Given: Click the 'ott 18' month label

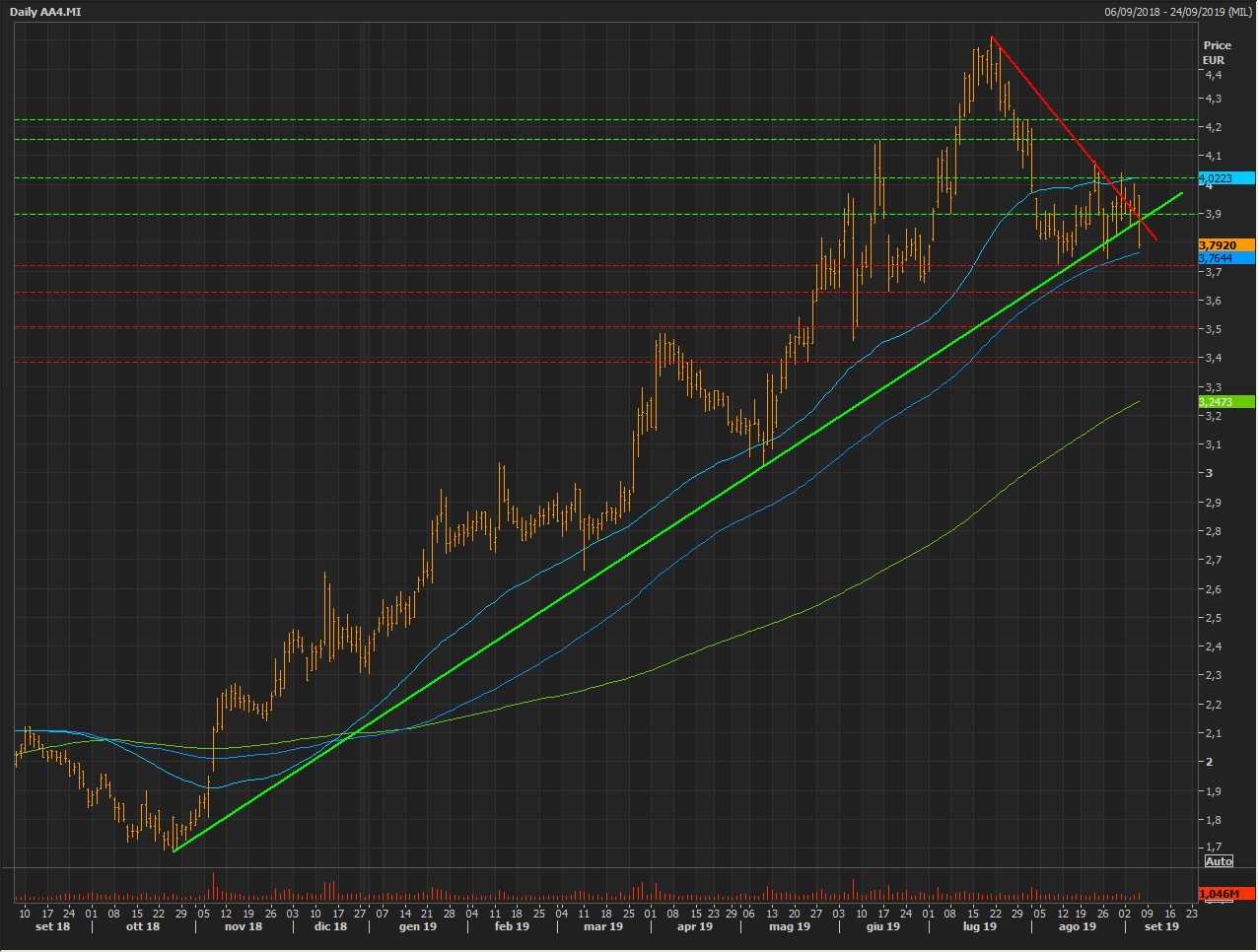Looking at the screenshot, I should pos(142,926).
